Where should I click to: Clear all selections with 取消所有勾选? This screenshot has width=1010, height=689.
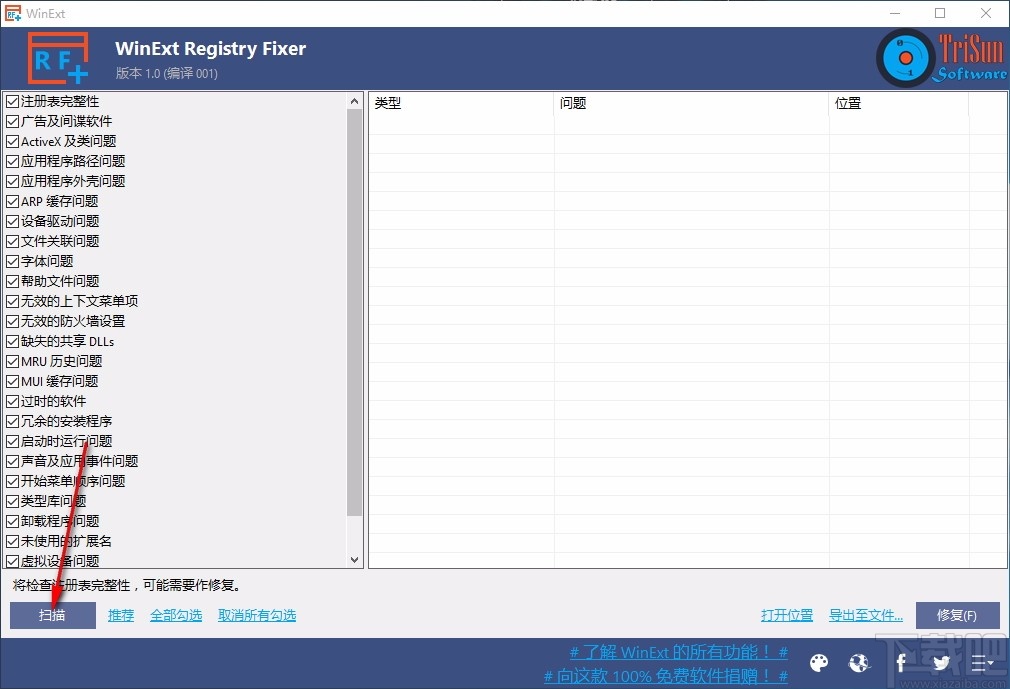pos(257,615)
